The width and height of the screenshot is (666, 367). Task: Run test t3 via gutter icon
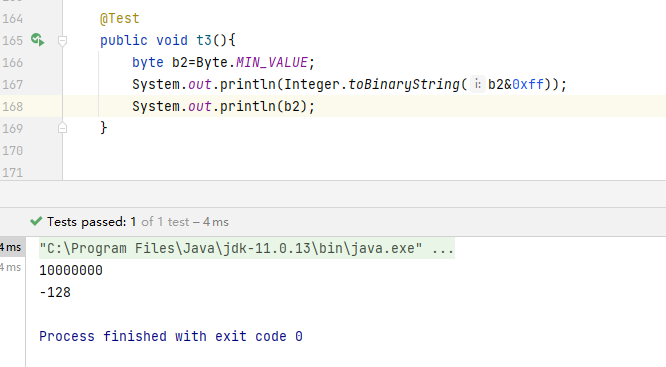point(37,40)
